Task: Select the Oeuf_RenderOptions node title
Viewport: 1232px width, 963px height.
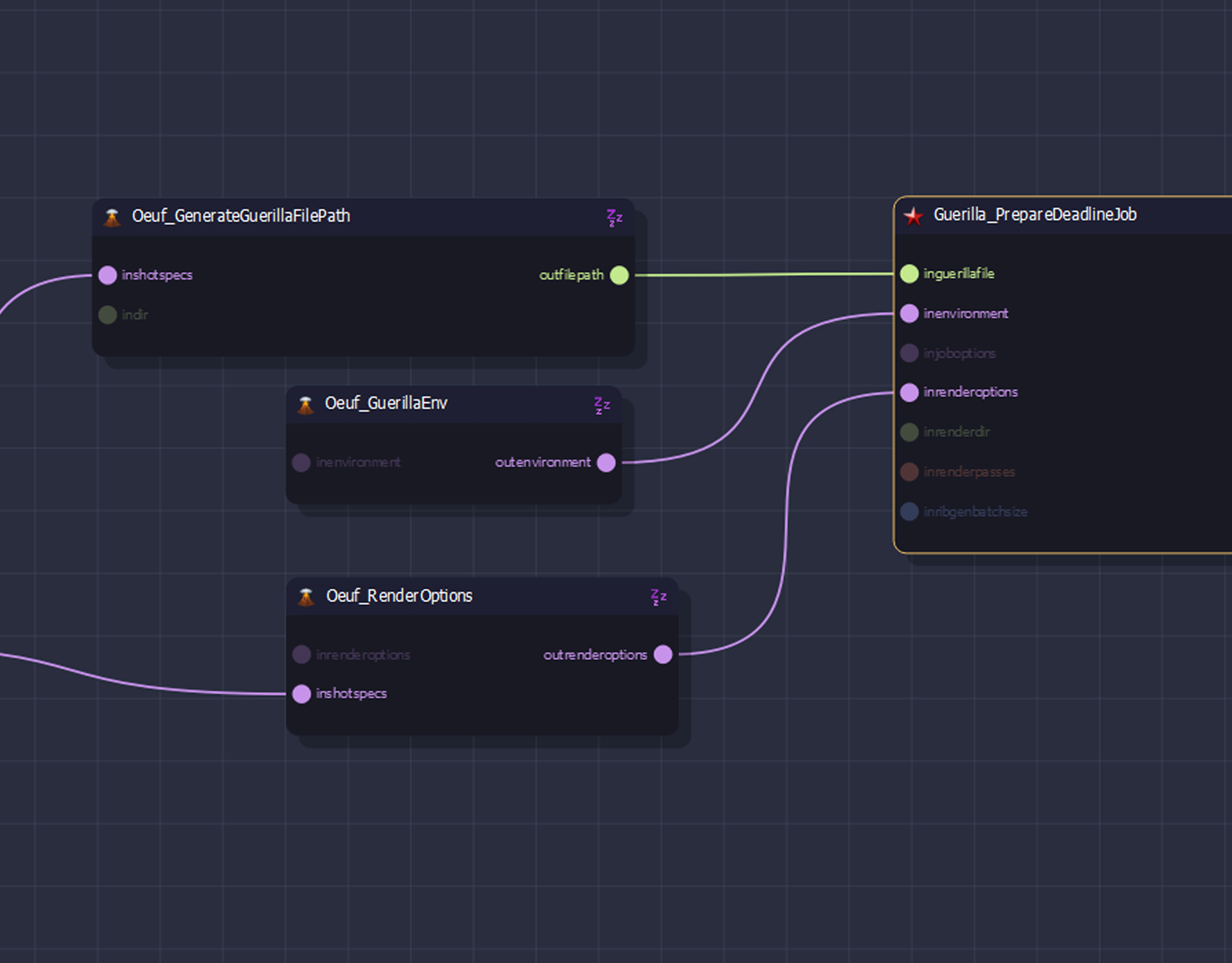Action: (x=399, y=596)
